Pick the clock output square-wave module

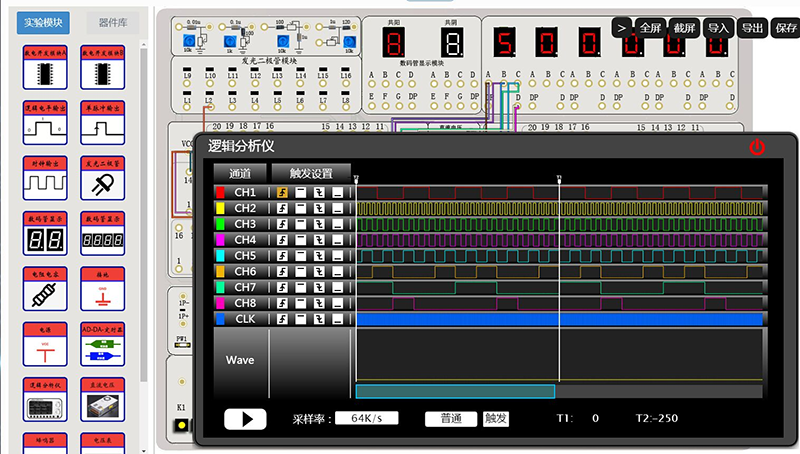pyautogui.click(x=43, y=178)
